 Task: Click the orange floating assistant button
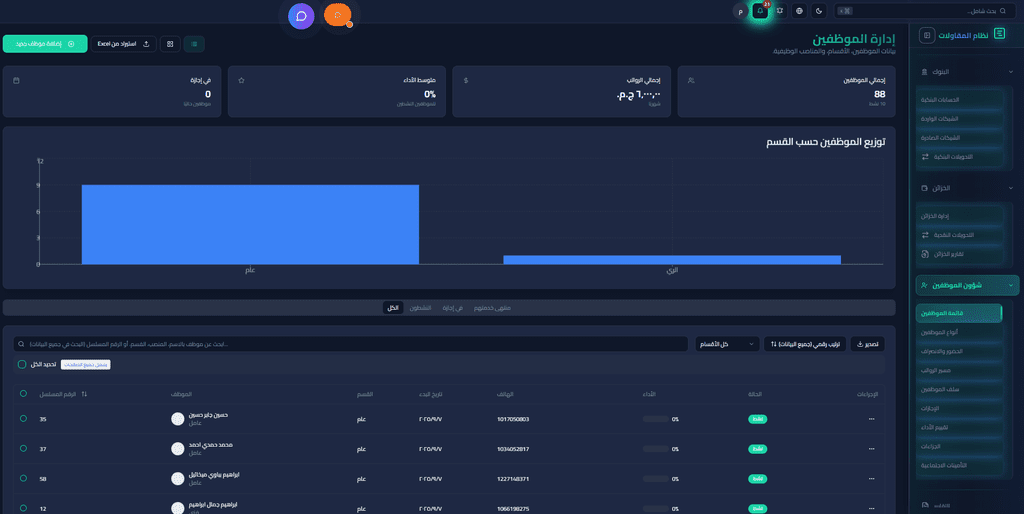[x=338, y=14]
